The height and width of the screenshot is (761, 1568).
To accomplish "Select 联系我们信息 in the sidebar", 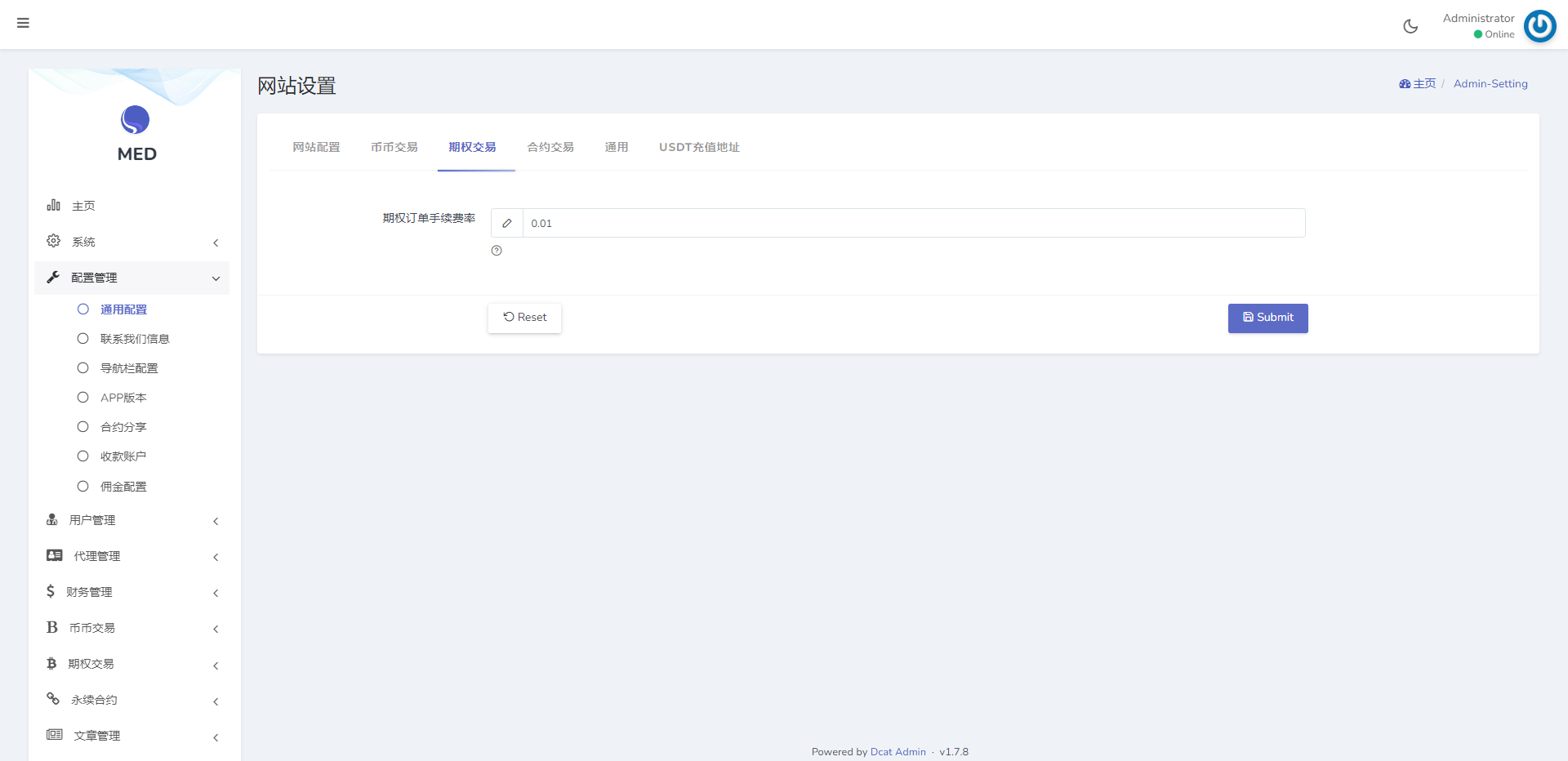I will (134, 339).
